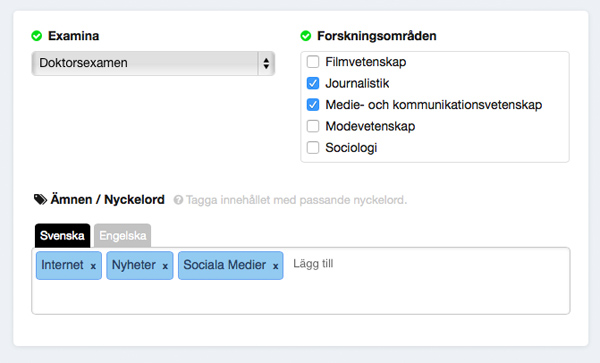Switch to the Svenska tab
This screenshot has height=363, width=600.
tap(62, 236)
